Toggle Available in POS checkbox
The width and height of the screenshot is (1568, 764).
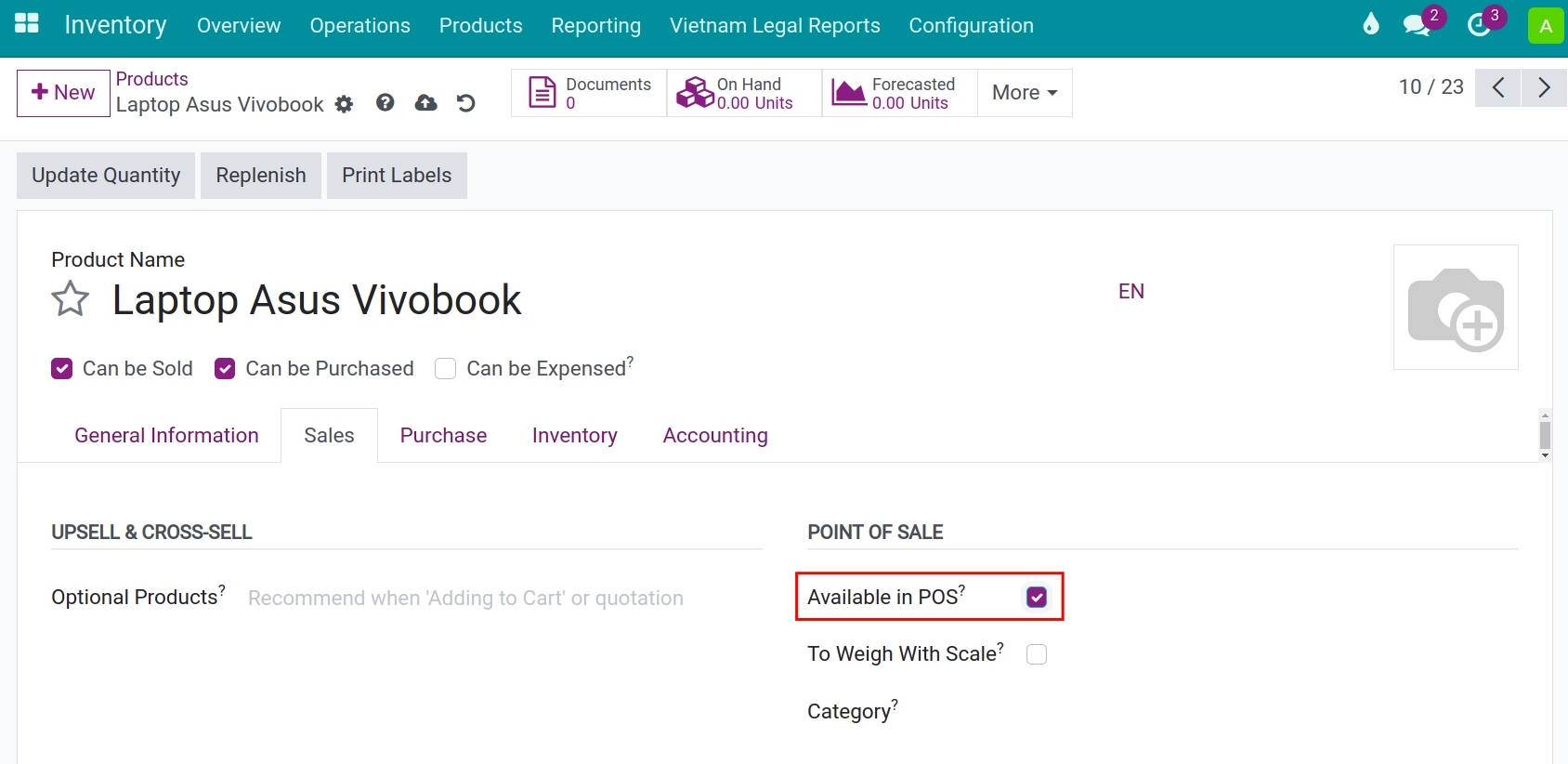(1037, 597)
